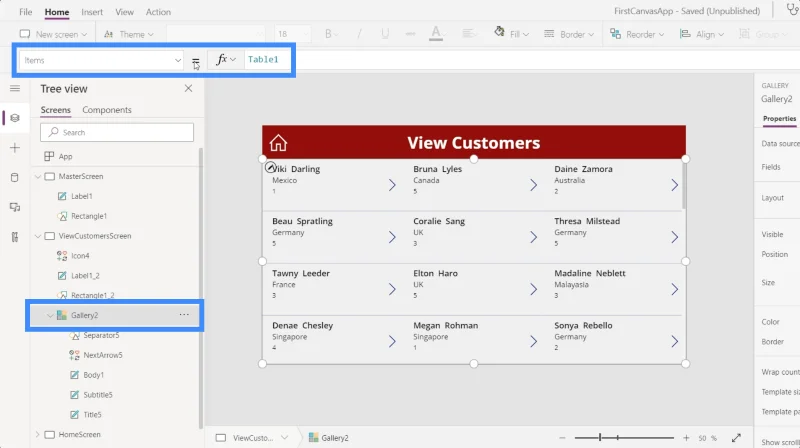Toggle strikethrough formatting
The height and width of the screenshot is (448, 800).
point(410,34)
